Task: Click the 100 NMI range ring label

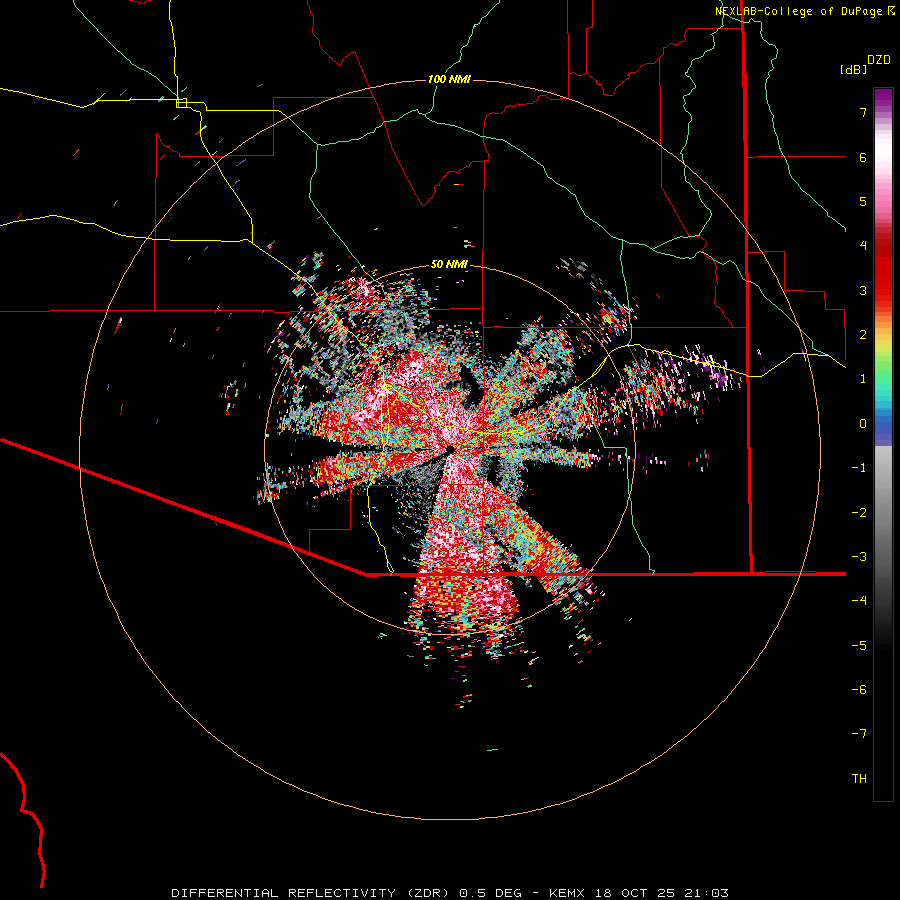Action: 449,79
